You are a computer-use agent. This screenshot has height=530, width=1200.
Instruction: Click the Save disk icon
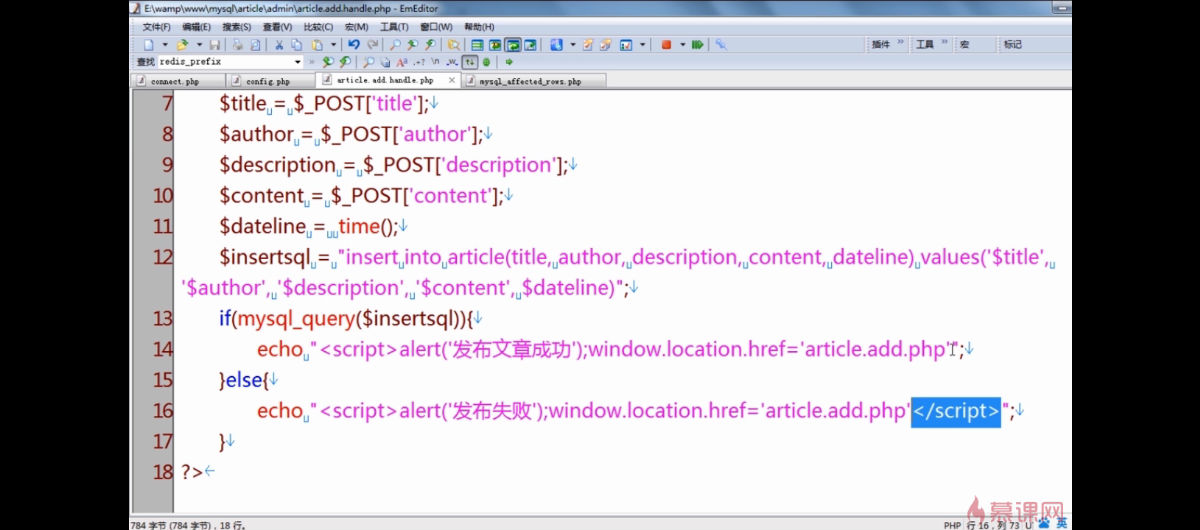tap(215, 44)
